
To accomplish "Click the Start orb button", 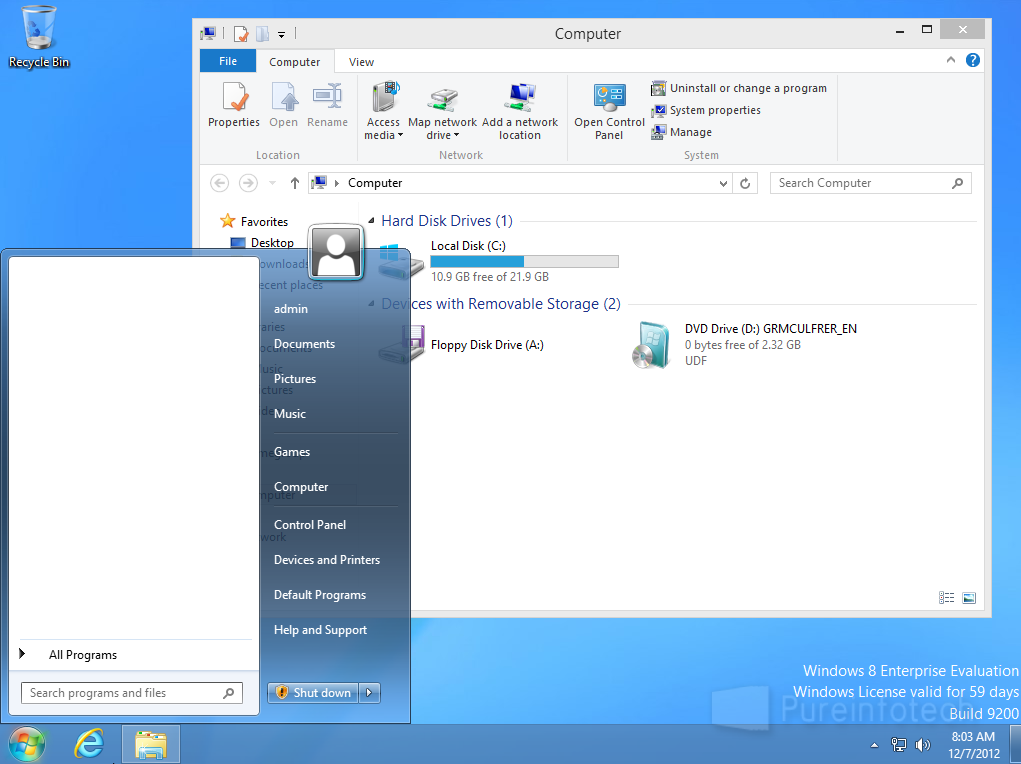I will coord(27,744).
